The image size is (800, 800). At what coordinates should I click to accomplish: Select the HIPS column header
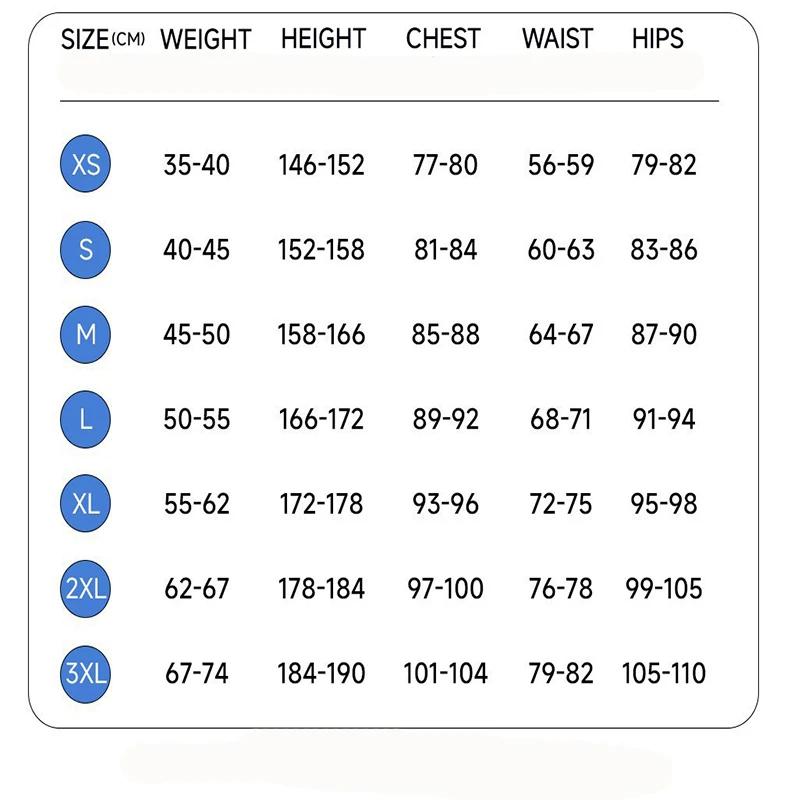click(657, 39)
